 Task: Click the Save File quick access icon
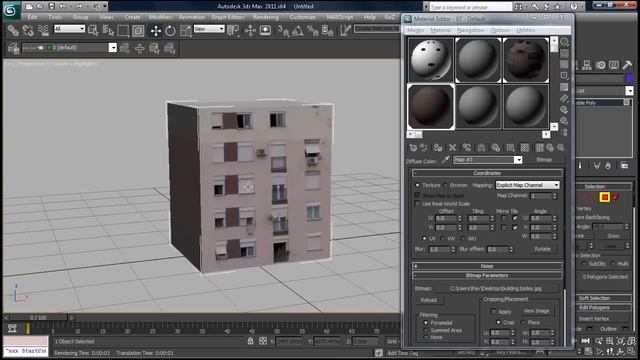pyautogui.click(x=51, y=7)
